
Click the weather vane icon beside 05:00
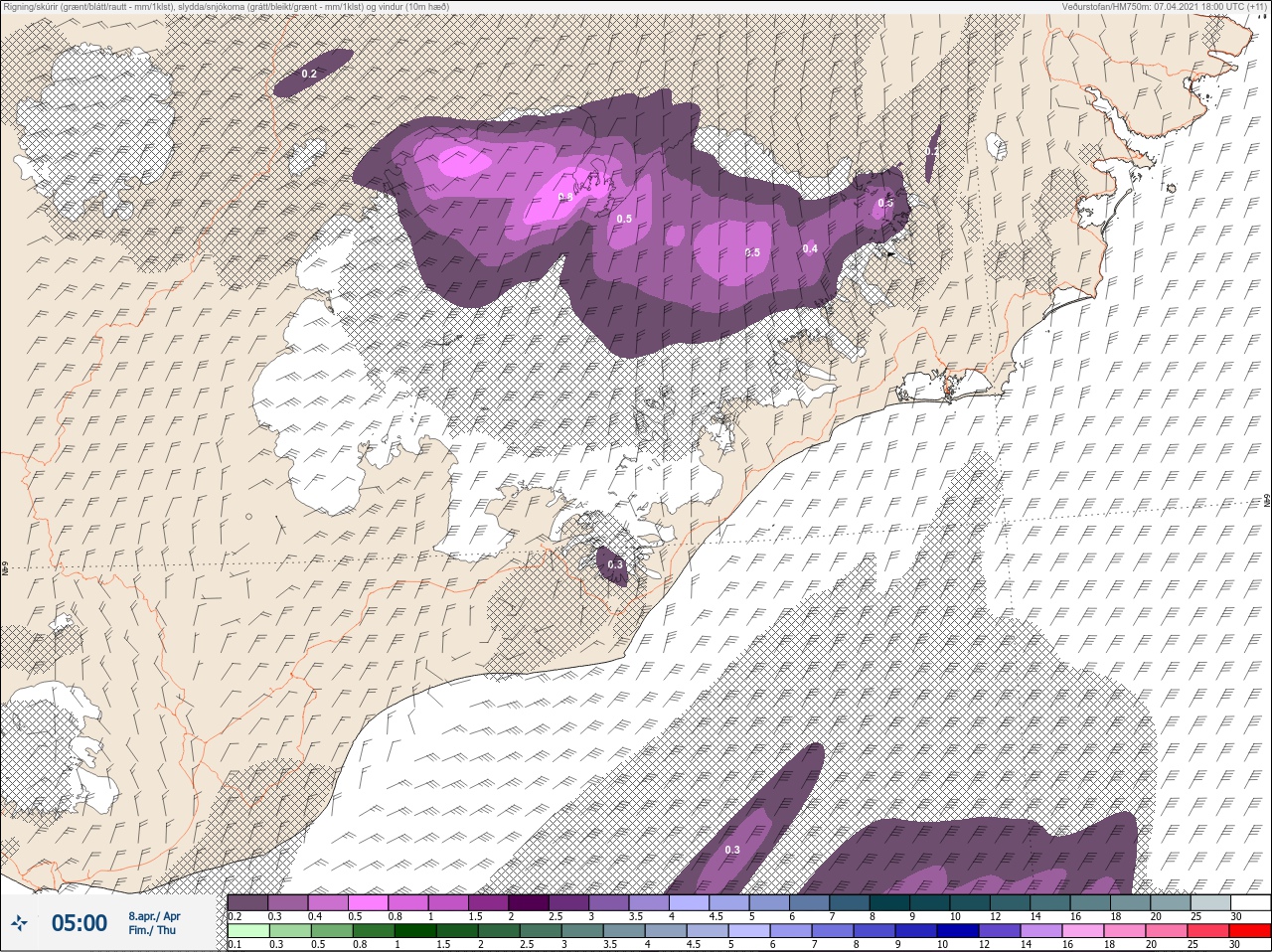(20, 923)
